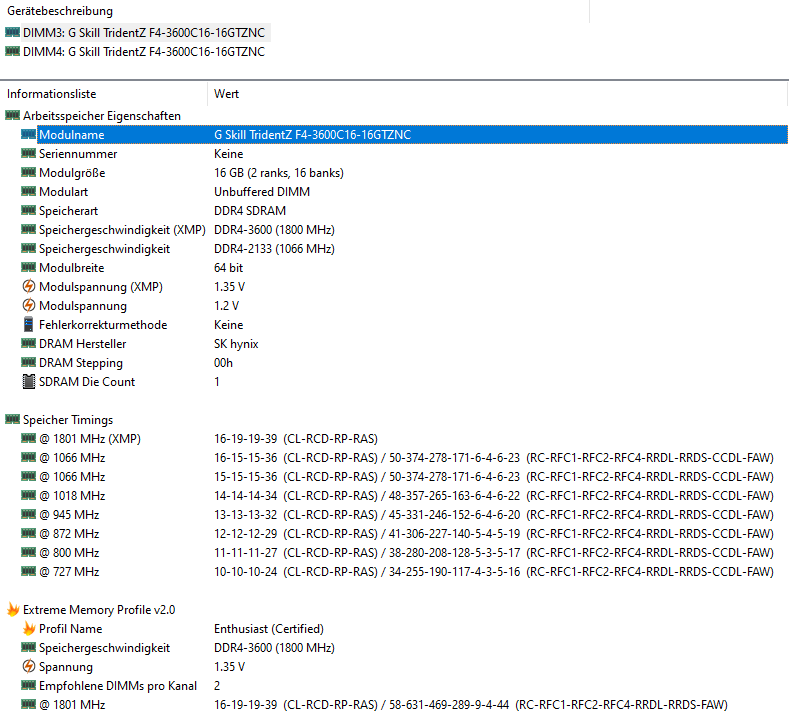Click the icon beside Seriennummer
The width and height of the screenshot is (789, 725).
click(x=29, y=153)
